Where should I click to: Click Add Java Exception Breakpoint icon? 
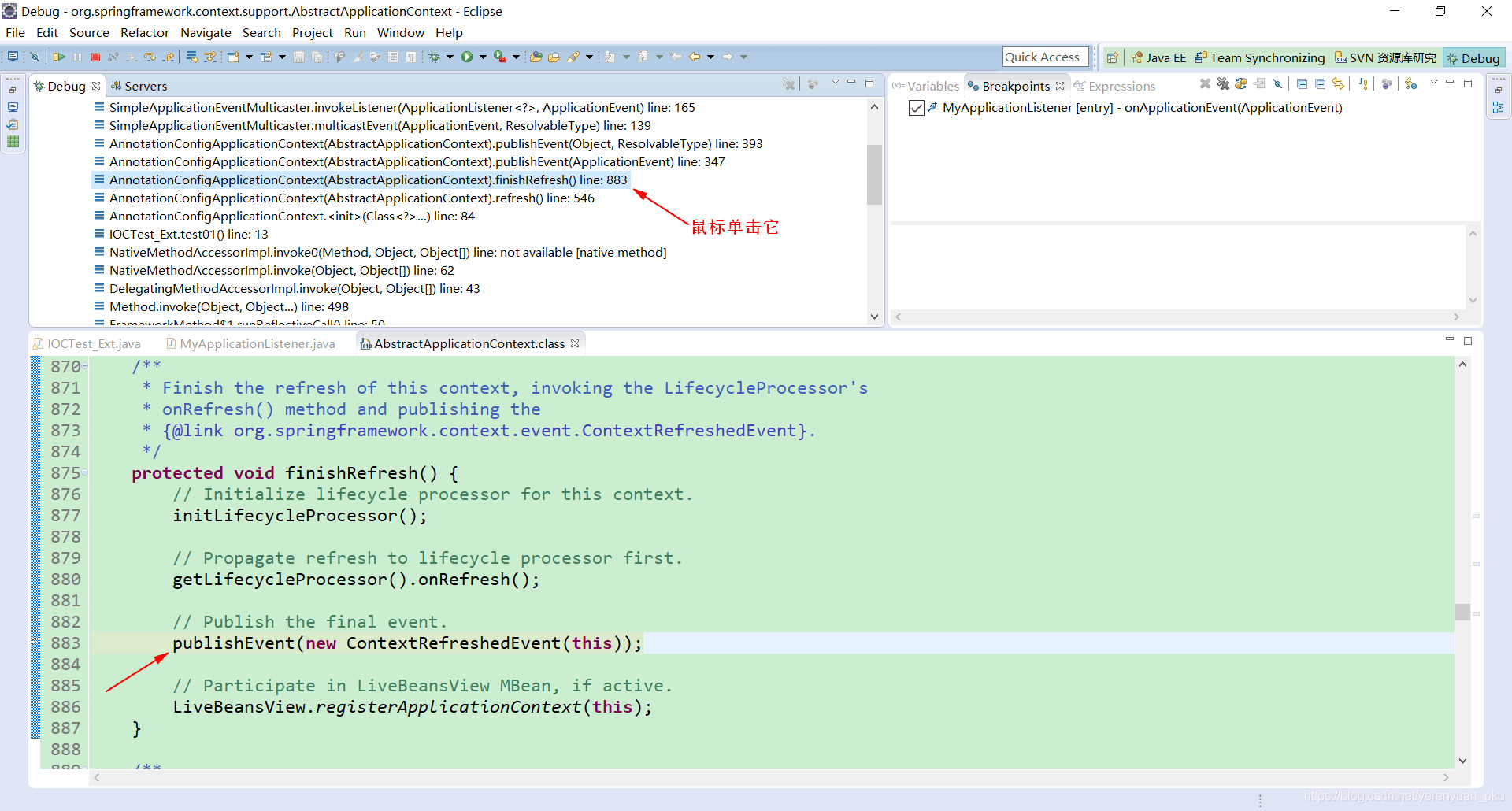1363,83
